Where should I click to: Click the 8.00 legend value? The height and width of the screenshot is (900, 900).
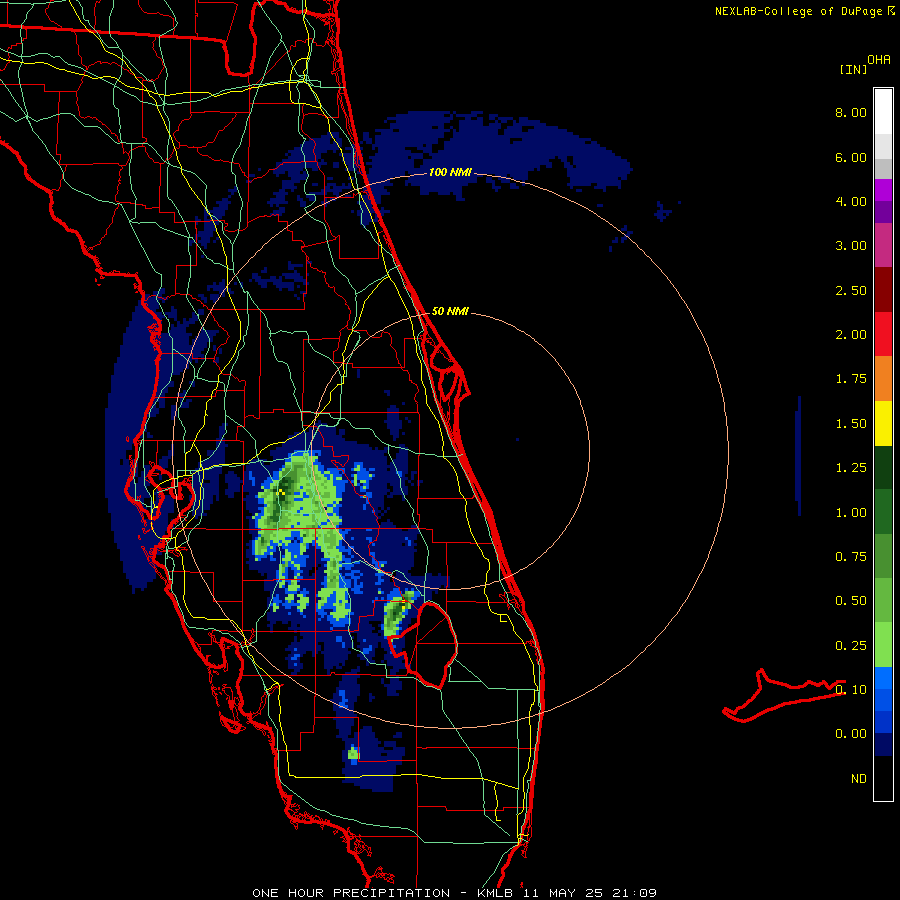pyautogui.click(x=851, y=112)
